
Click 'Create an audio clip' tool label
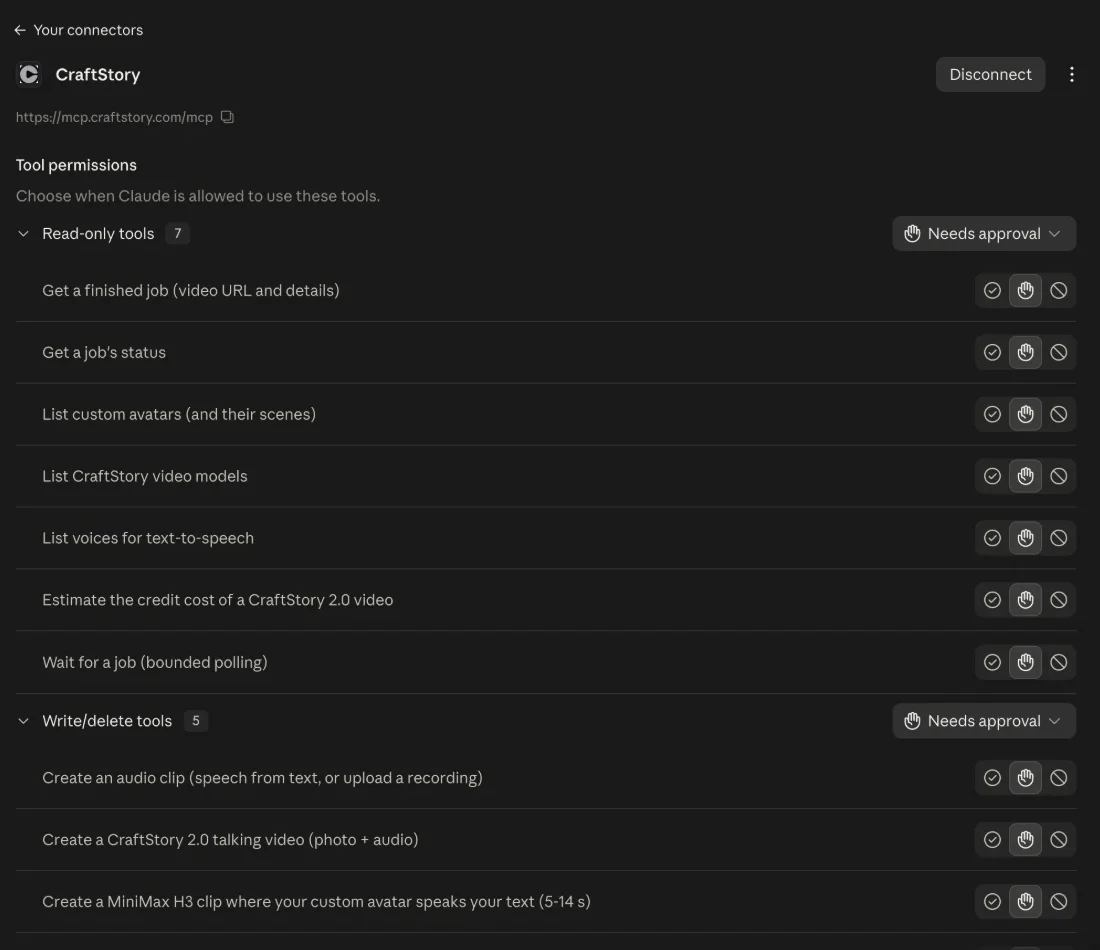262,777
